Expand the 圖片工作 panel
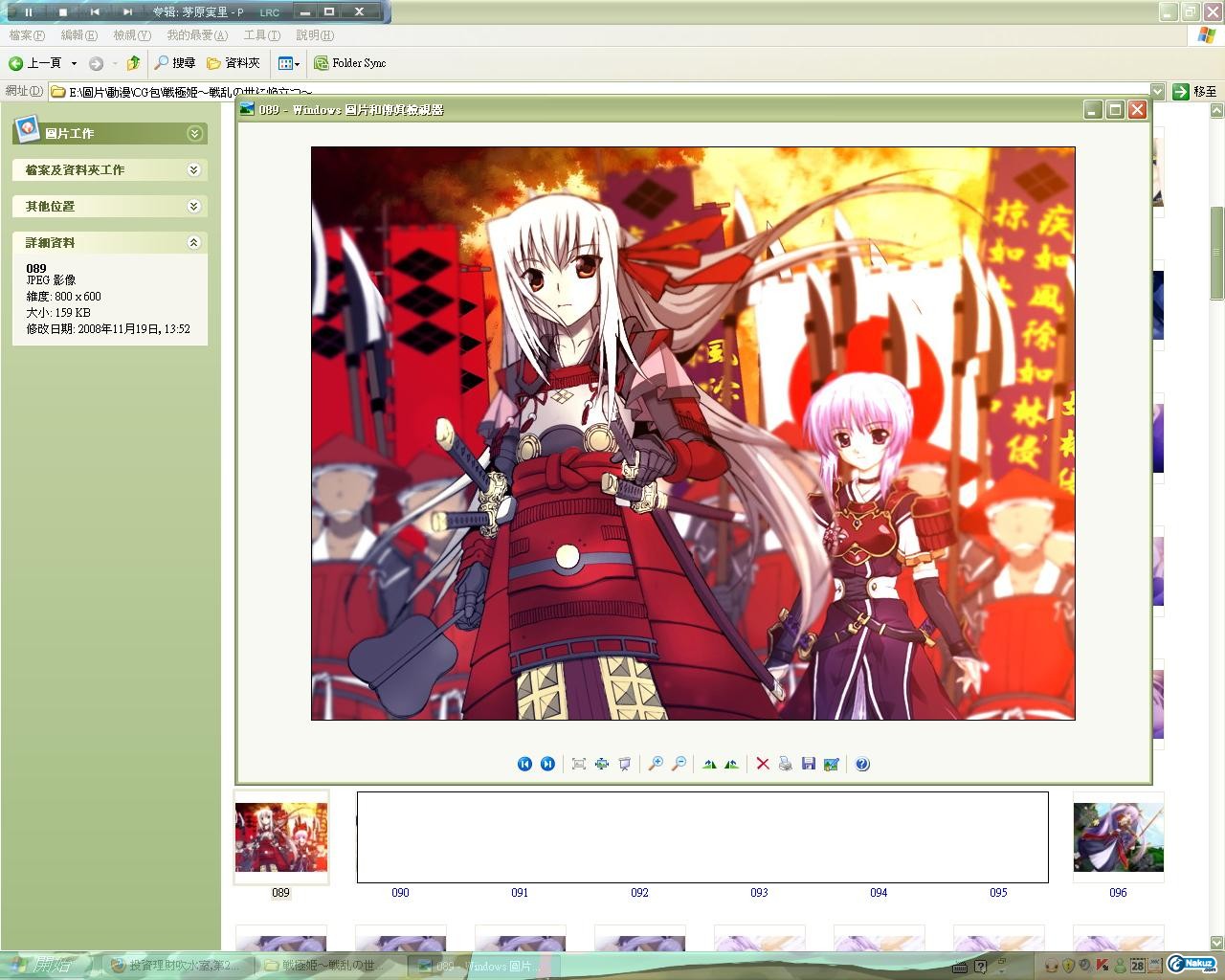The height and width of the screenshot is (980, 1225). pyautogui.click(x=194, y=133)
